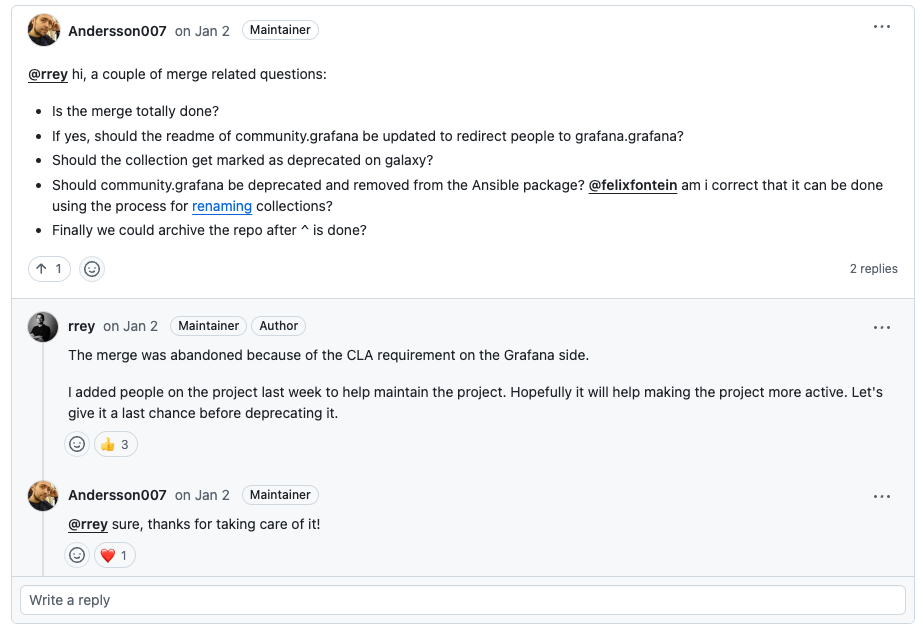Open the options menu on Andersson007's last reply
The width and height of the screenshot is (923, 633).
coord(881,496)
